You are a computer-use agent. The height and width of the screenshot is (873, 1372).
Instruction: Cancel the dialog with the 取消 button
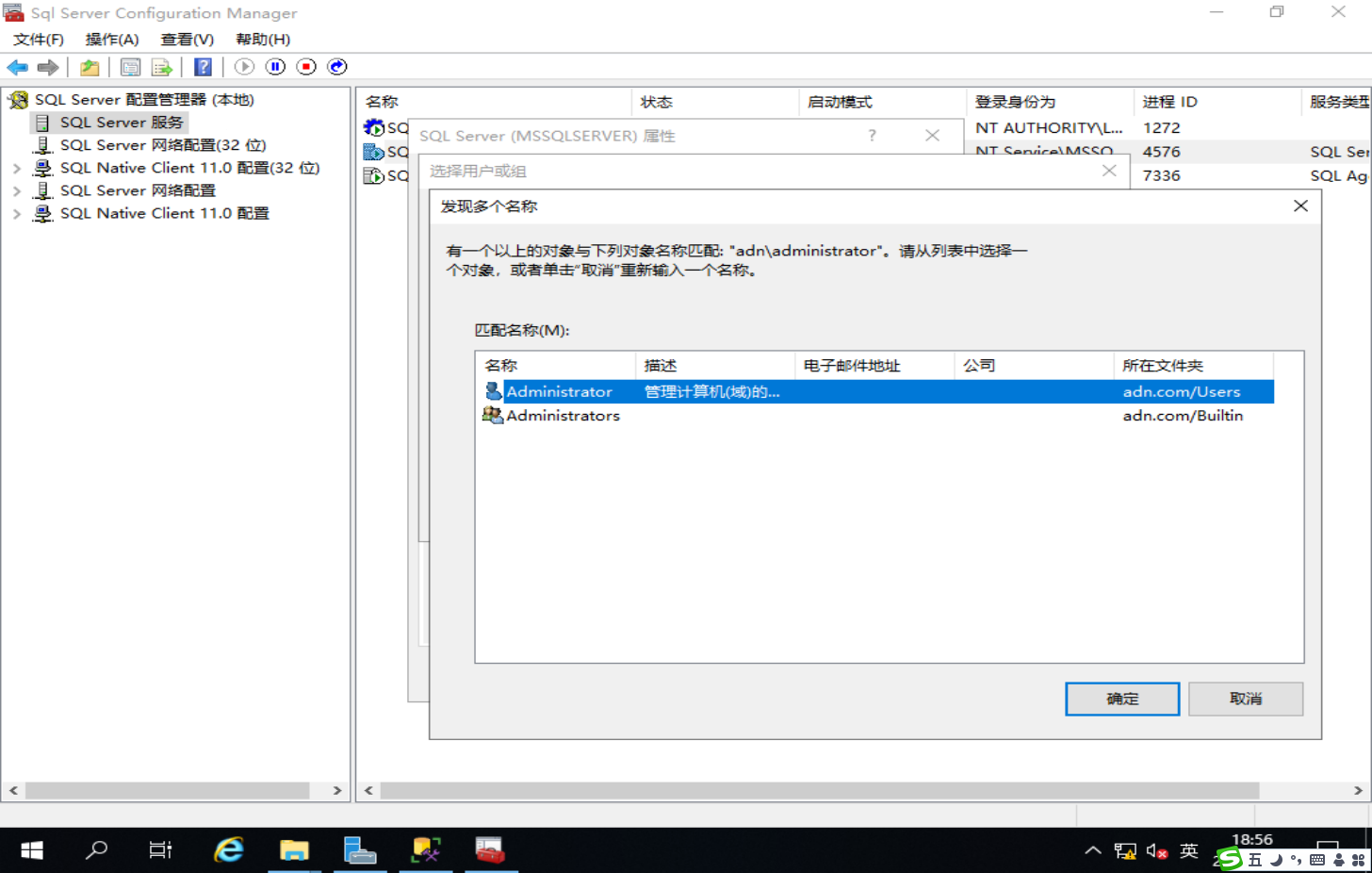click(x=1245, y=699)
